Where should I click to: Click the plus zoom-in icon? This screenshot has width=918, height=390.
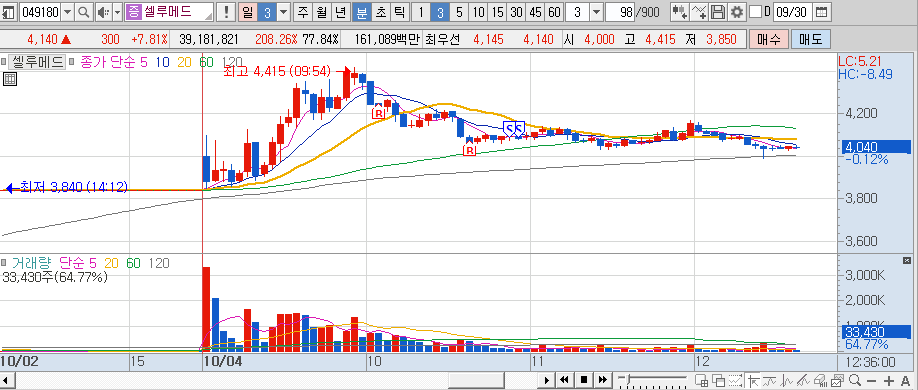coord(889,381)
